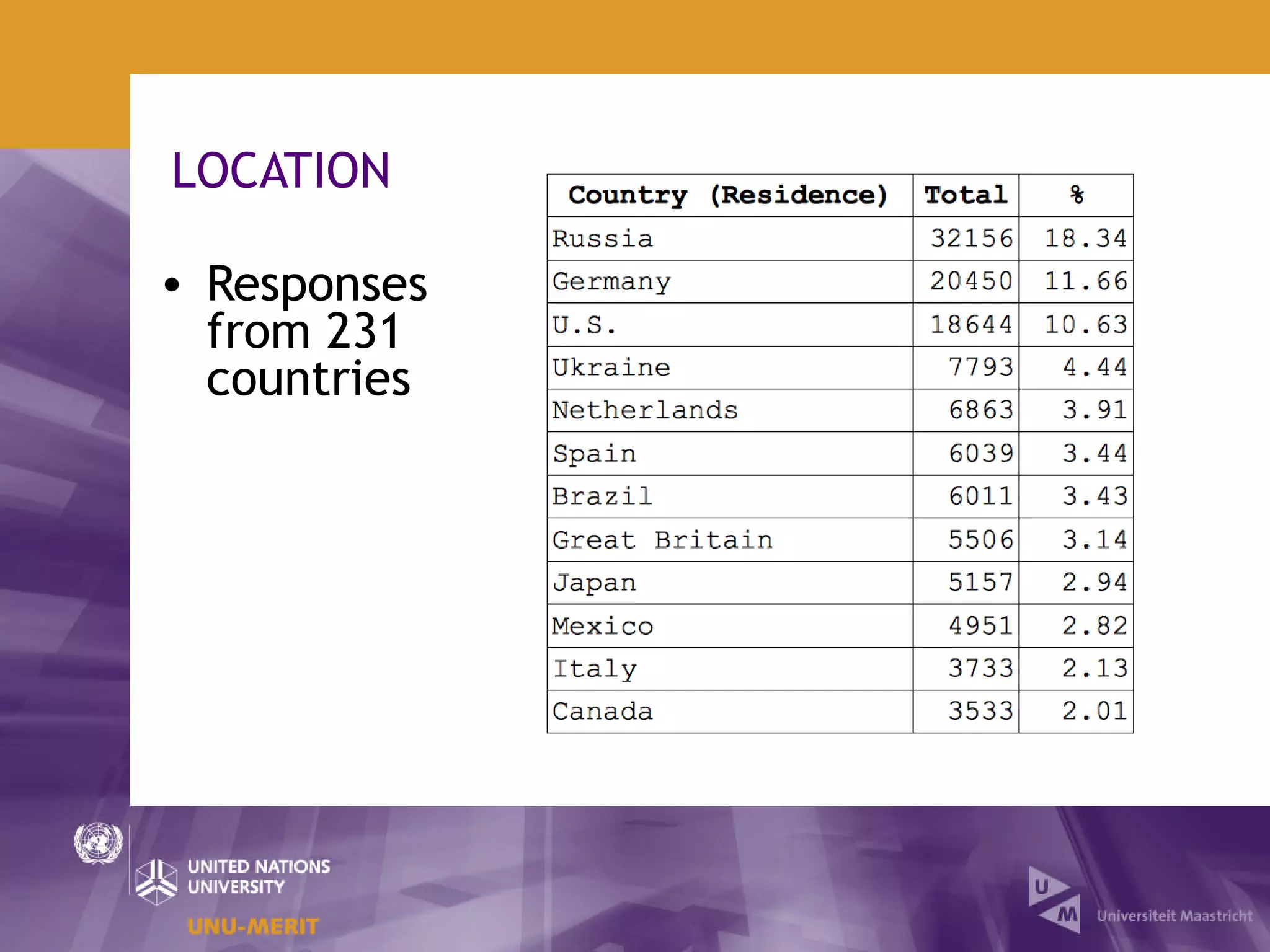Click the total value 3533
Screen dimensions: 1270x952
pos(980,712)
